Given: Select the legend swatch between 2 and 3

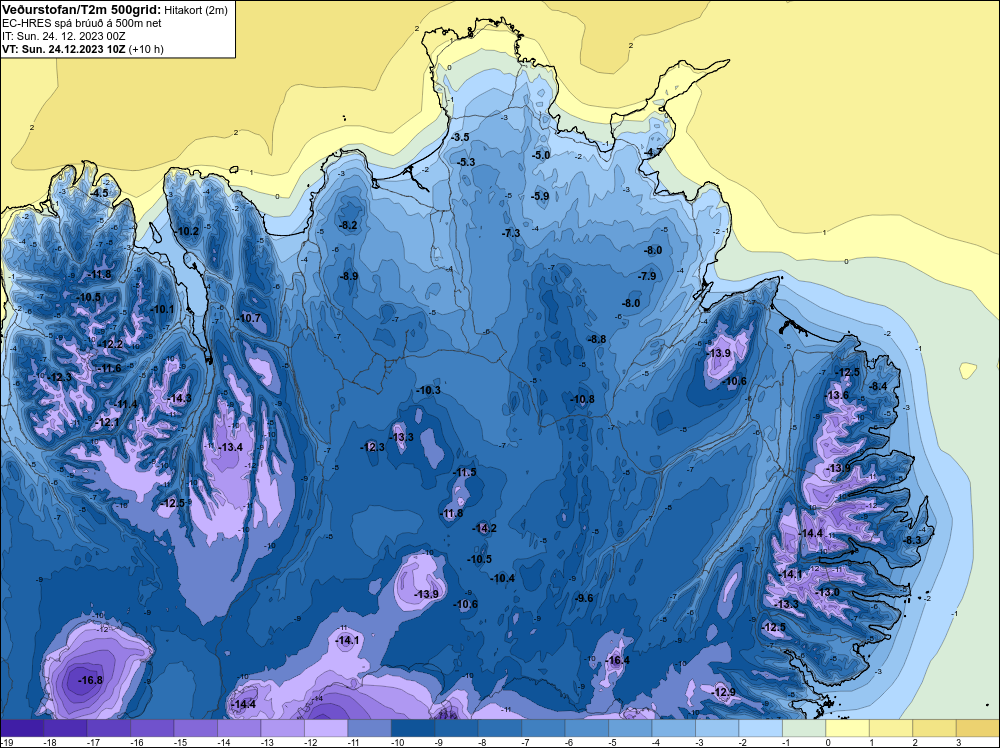Looking at the screenshot, I should coord(935,729).
